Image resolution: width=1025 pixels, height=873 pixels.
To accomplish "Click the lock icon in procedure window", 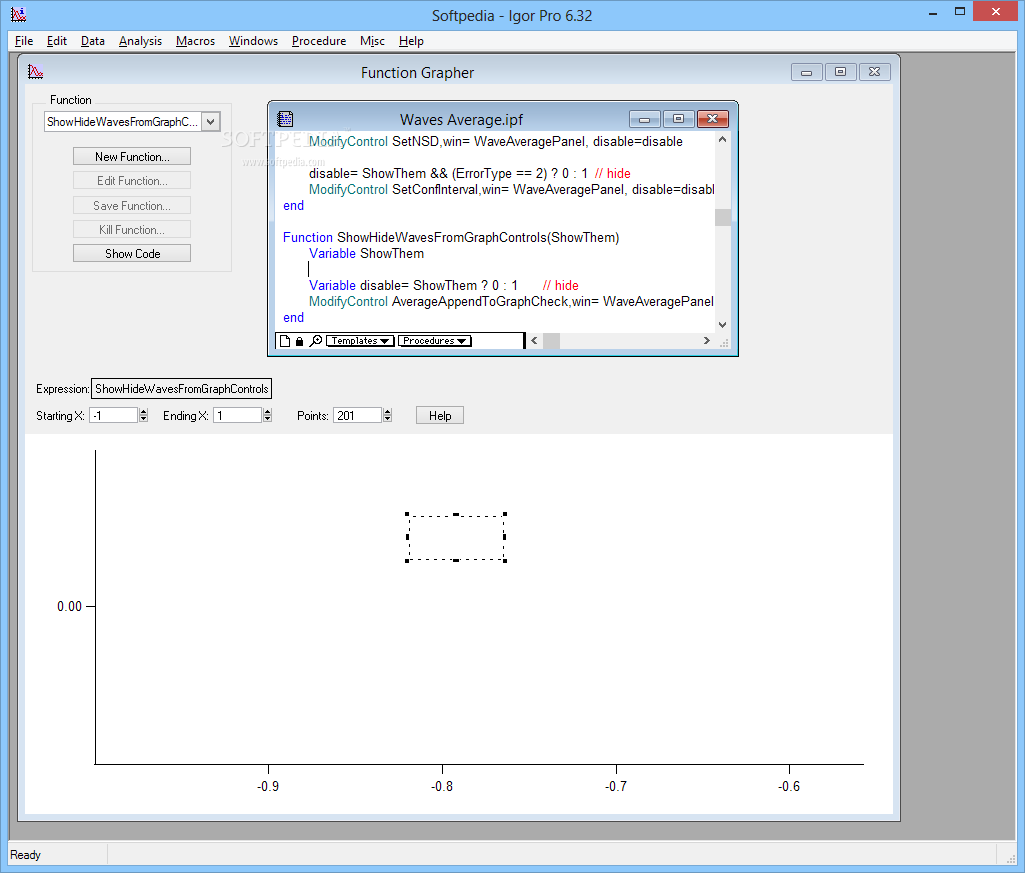I will (x=299, y=341).
